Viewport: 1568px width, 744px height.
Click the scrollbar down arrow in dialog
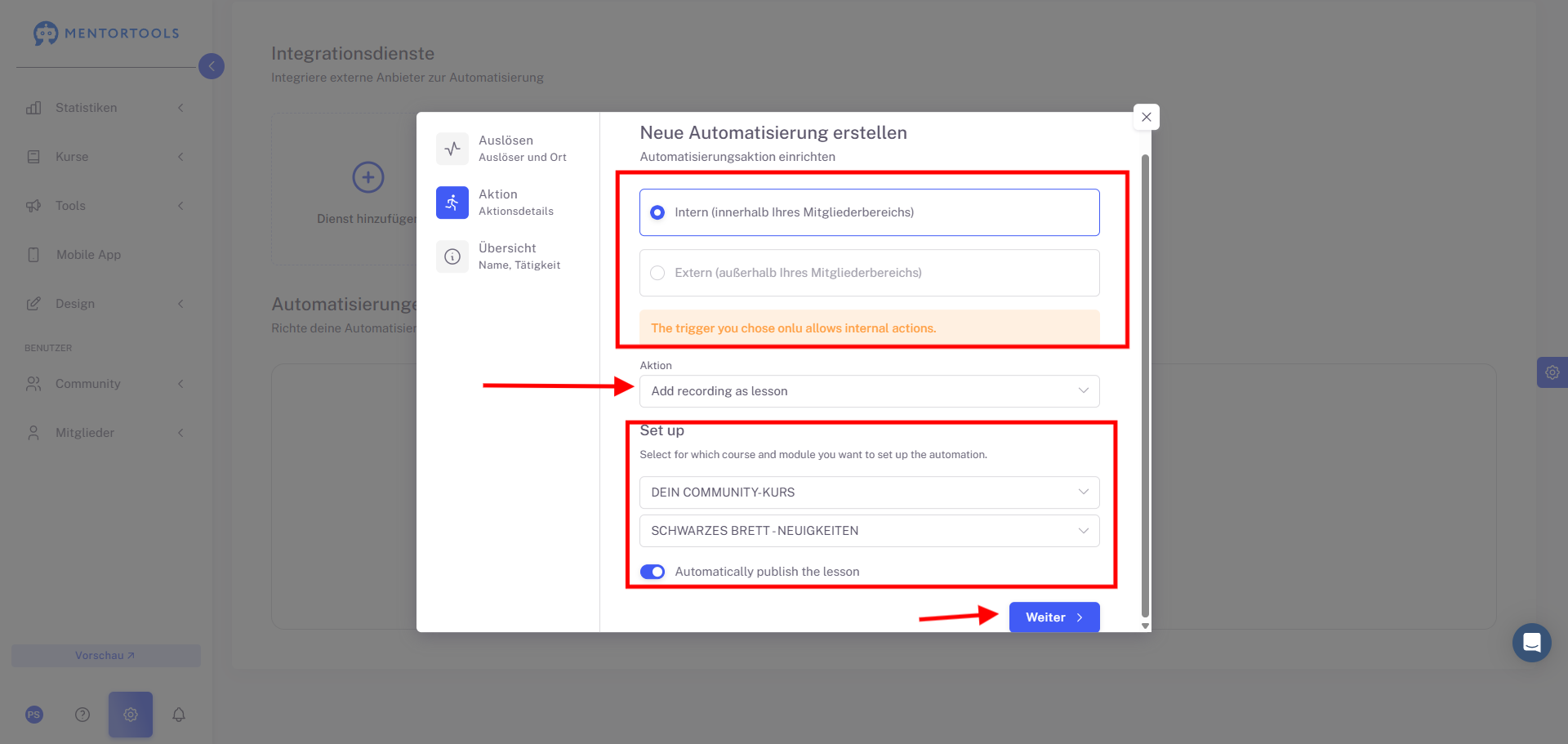click(1145, 626)
